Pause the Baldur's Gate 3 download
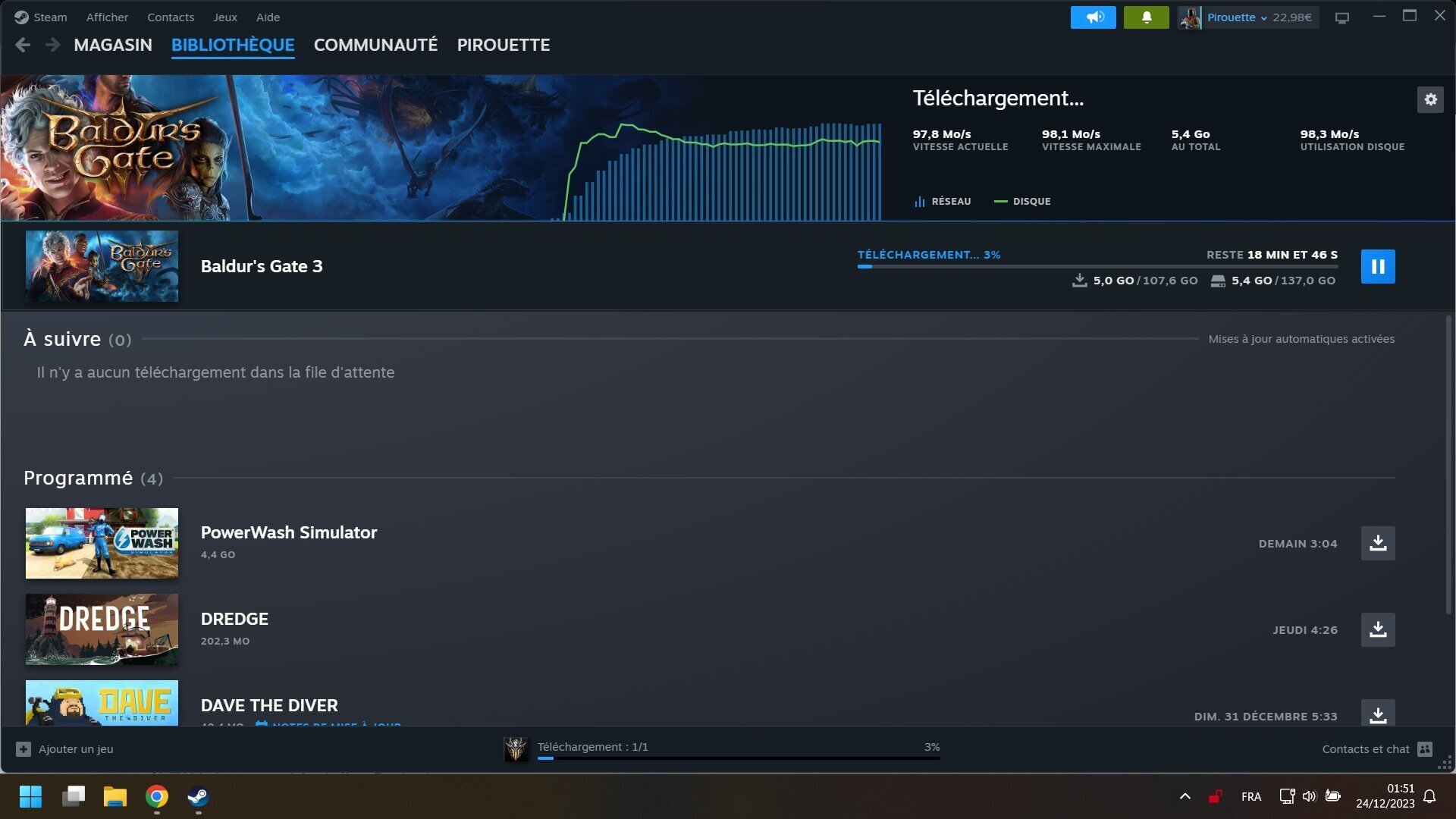 coord(1378,266)
